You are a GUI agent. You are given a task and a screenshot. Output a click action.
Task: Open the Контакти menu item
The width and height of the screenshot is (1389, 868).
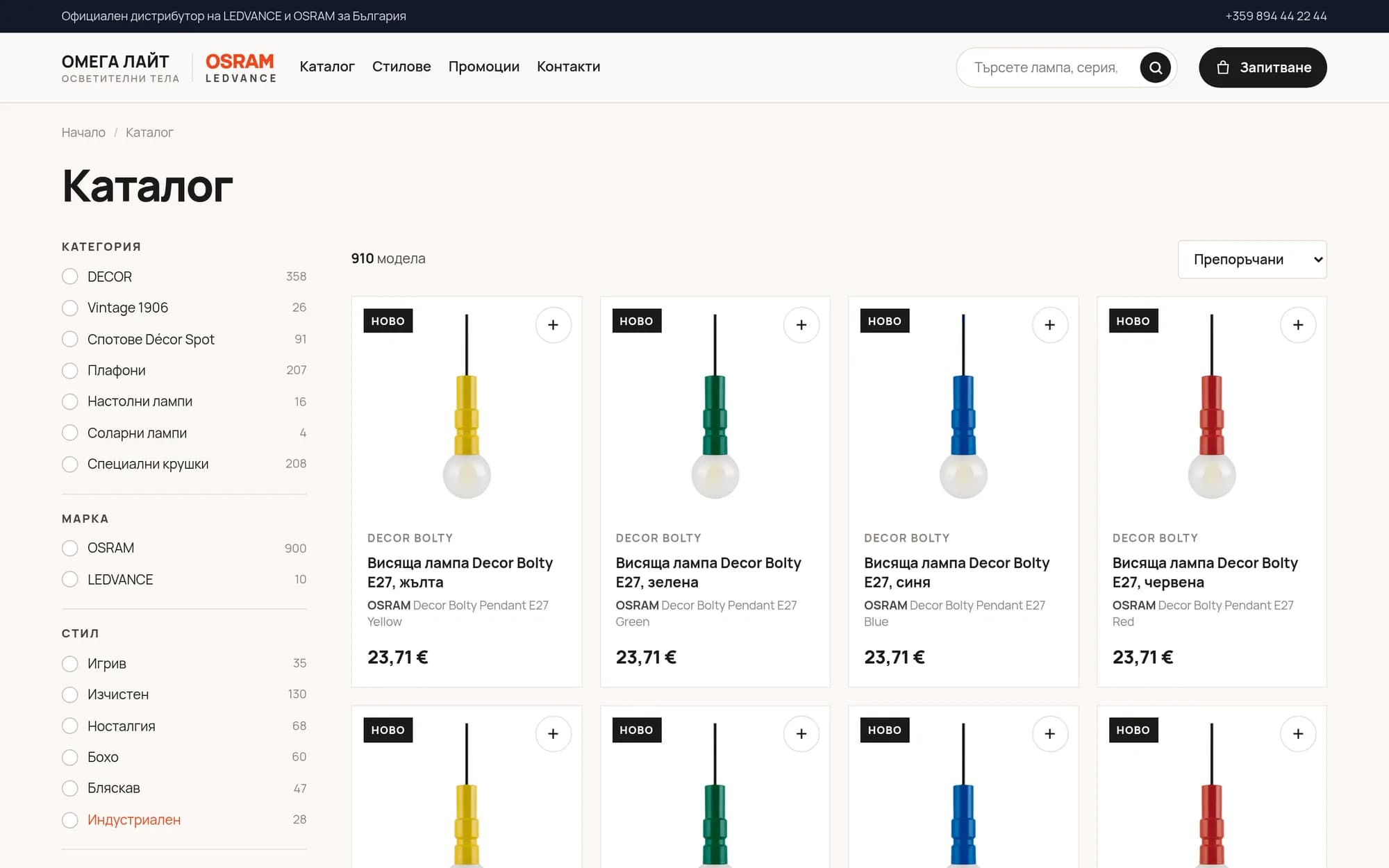(x=568, y=67)
